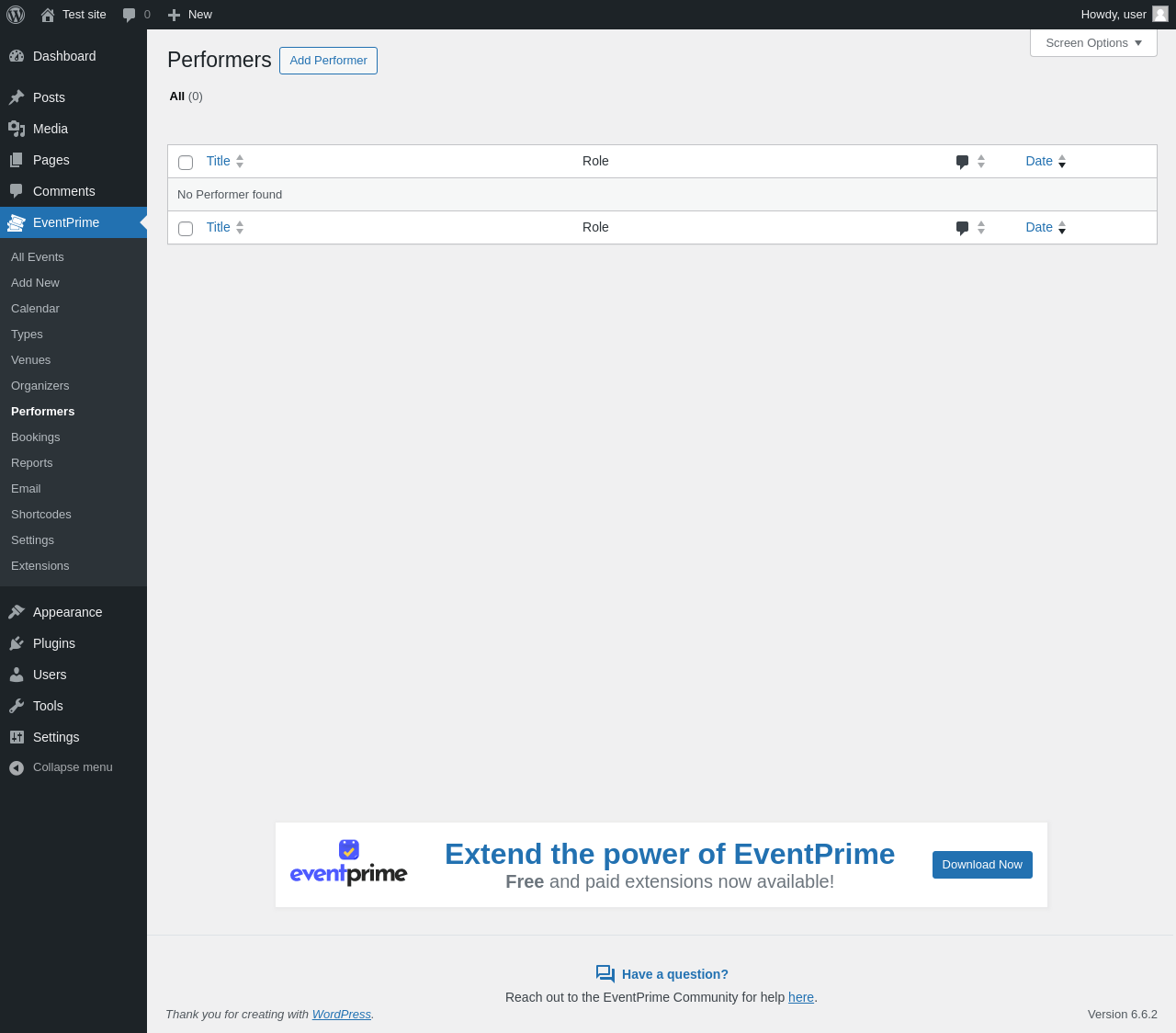
Task: Click Role column header label
Action: [x=595, y=161]
